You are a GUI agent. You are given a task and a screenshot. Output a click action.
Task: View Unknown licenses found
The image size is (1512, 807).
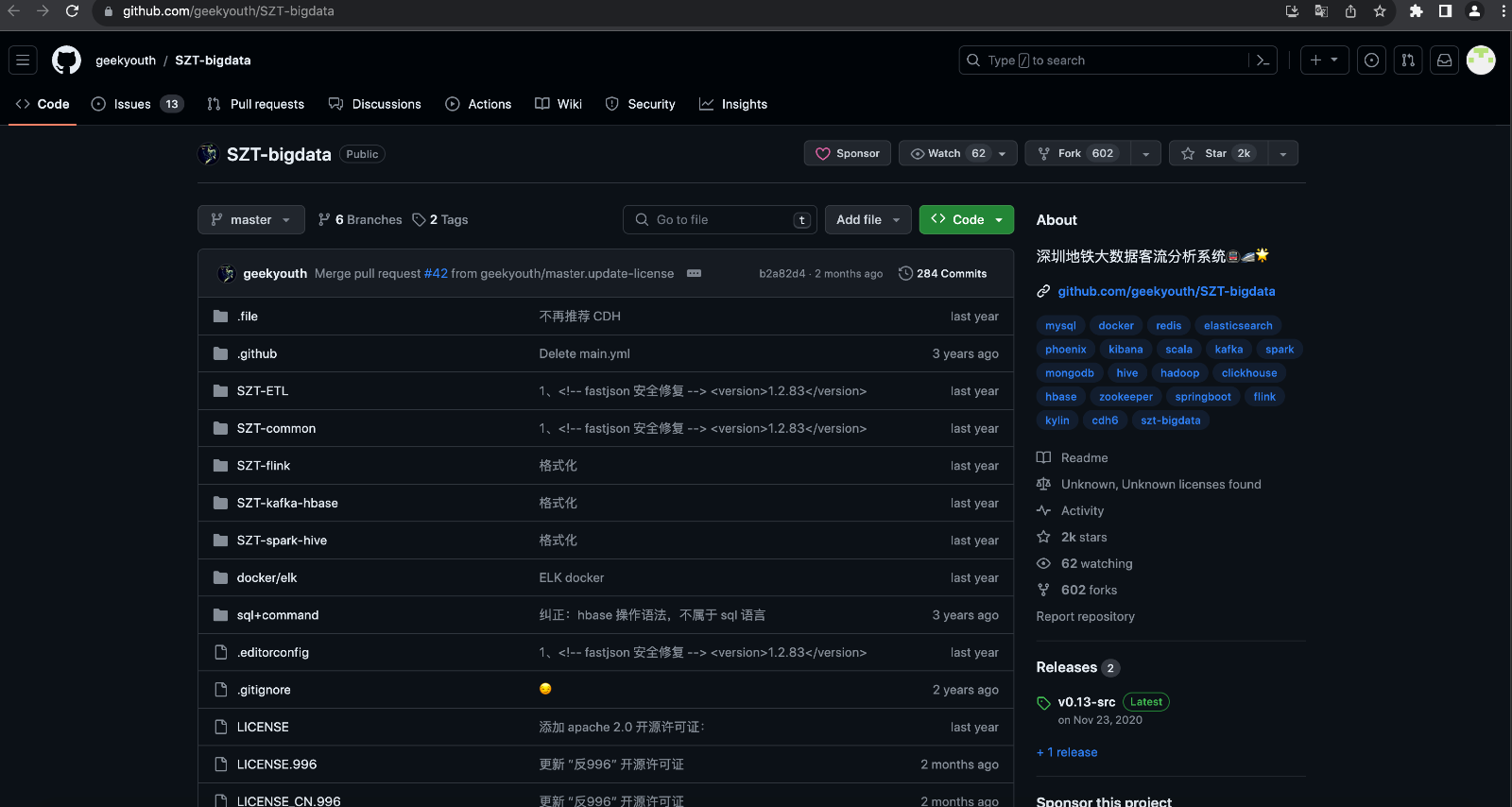point(1160,484)
